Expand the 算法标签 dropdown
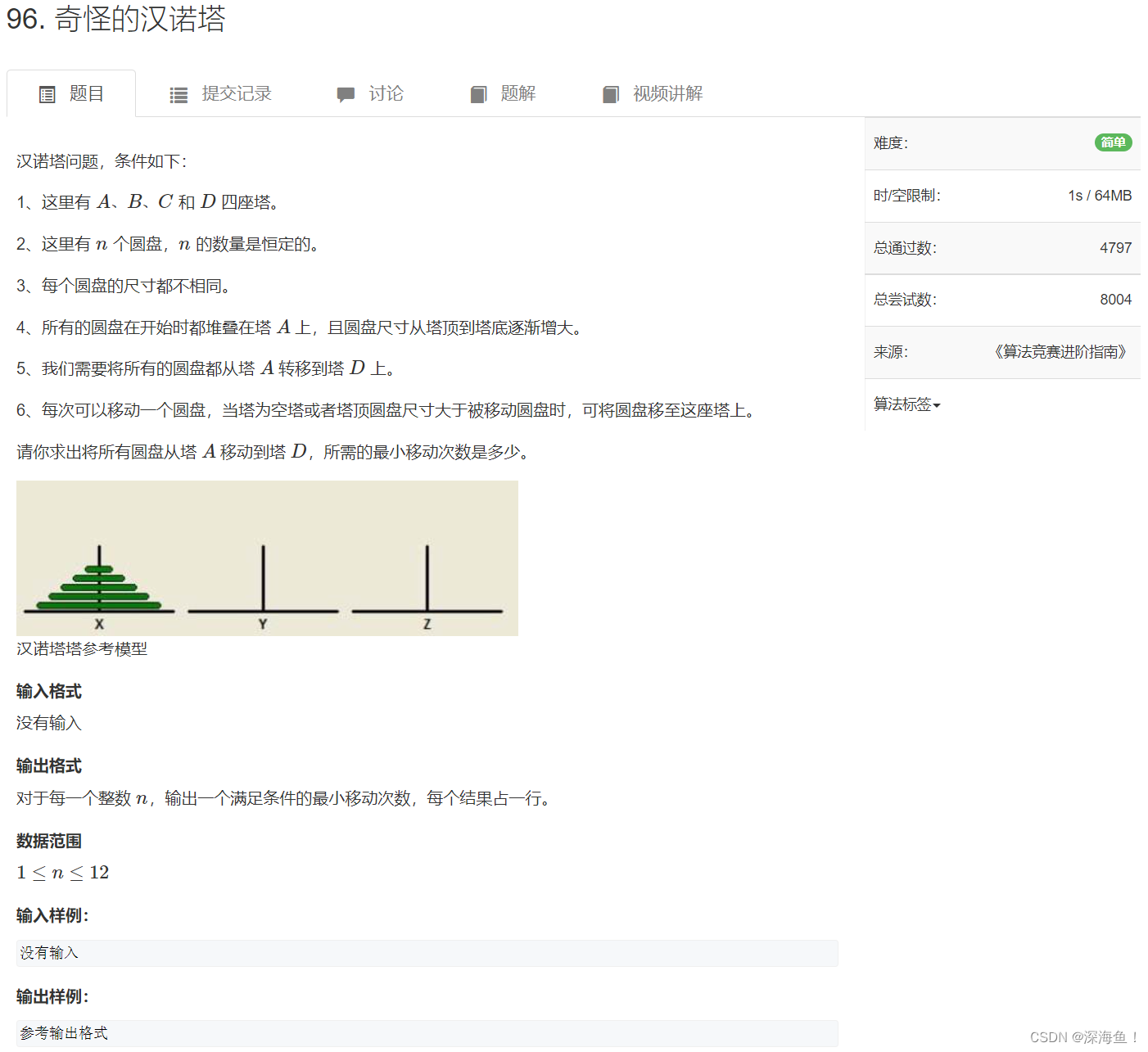Screen dimensions: 1148x1052 pyautogui.click(x=907, y=404)
